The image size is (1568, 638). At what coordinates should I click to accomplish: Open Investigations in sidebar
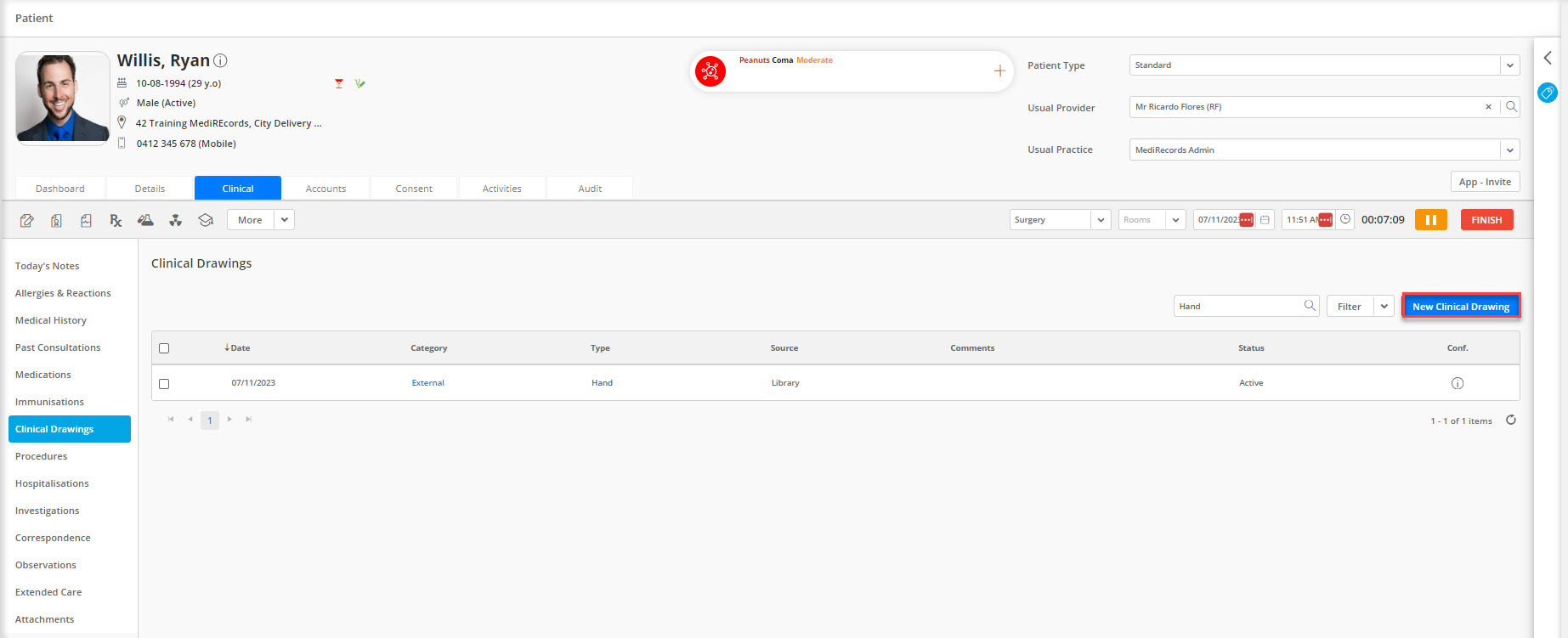[48, 511]
